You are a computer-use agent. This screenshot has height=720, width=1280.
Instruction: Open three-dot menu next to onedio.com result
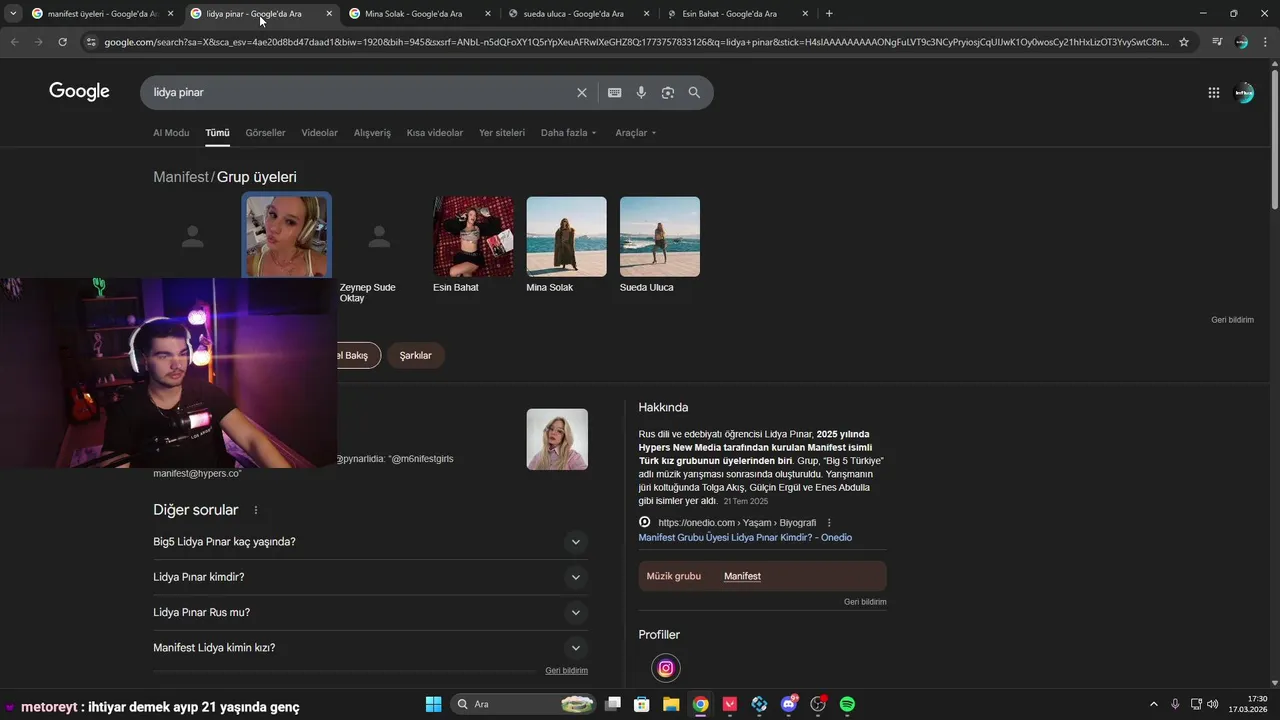pyautogui.click(x=829, y=522)
